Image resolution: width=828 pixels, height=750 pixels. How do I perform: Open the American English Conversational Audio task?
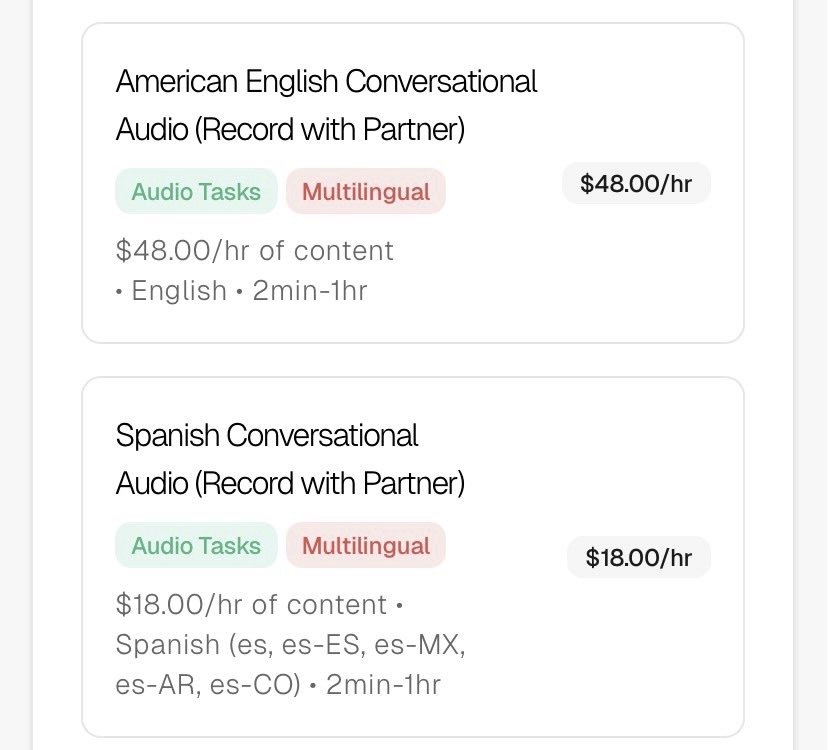click(x=326, y=81)
